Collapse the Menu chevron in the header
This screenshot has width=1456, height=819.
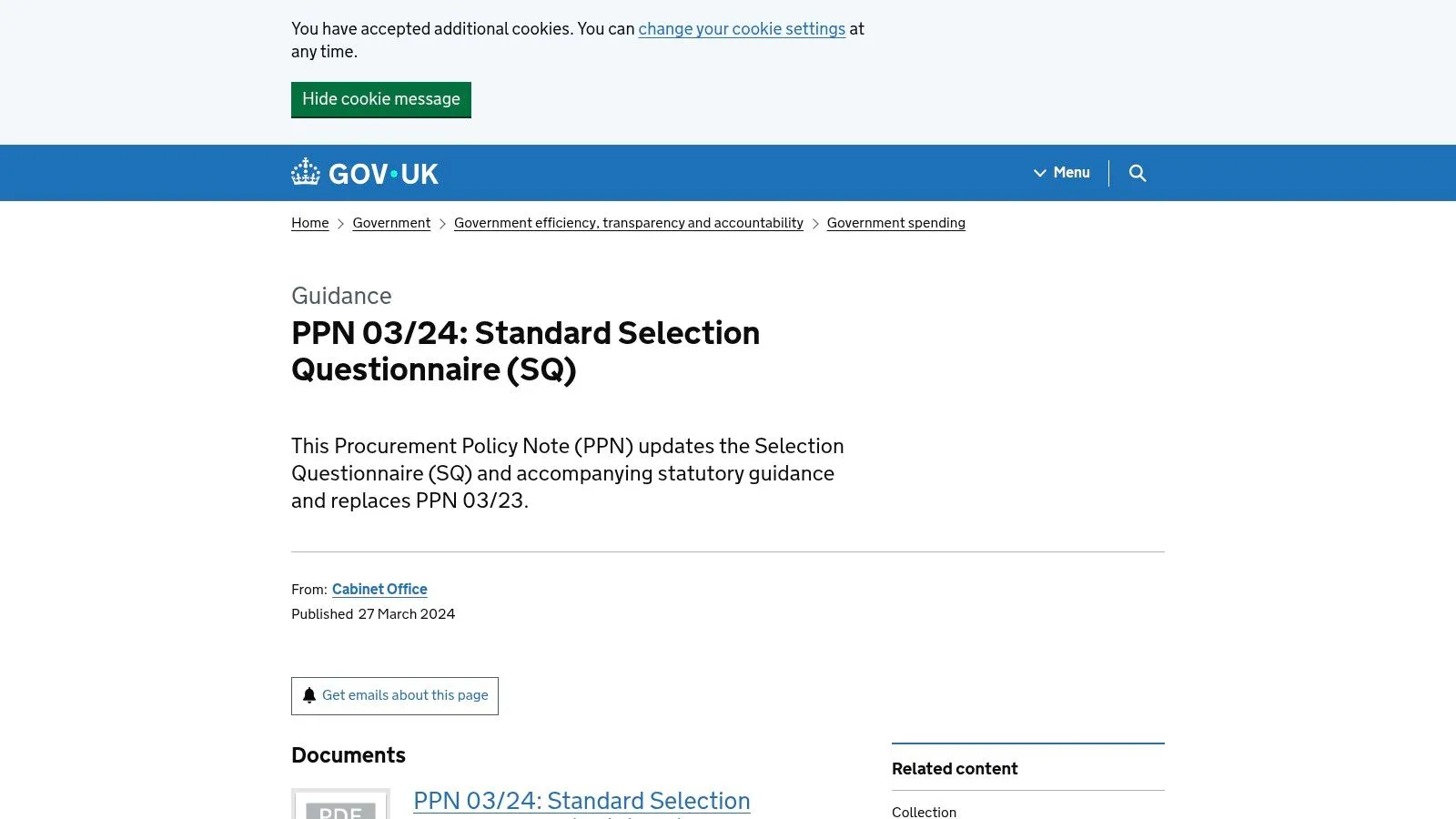1039,173
